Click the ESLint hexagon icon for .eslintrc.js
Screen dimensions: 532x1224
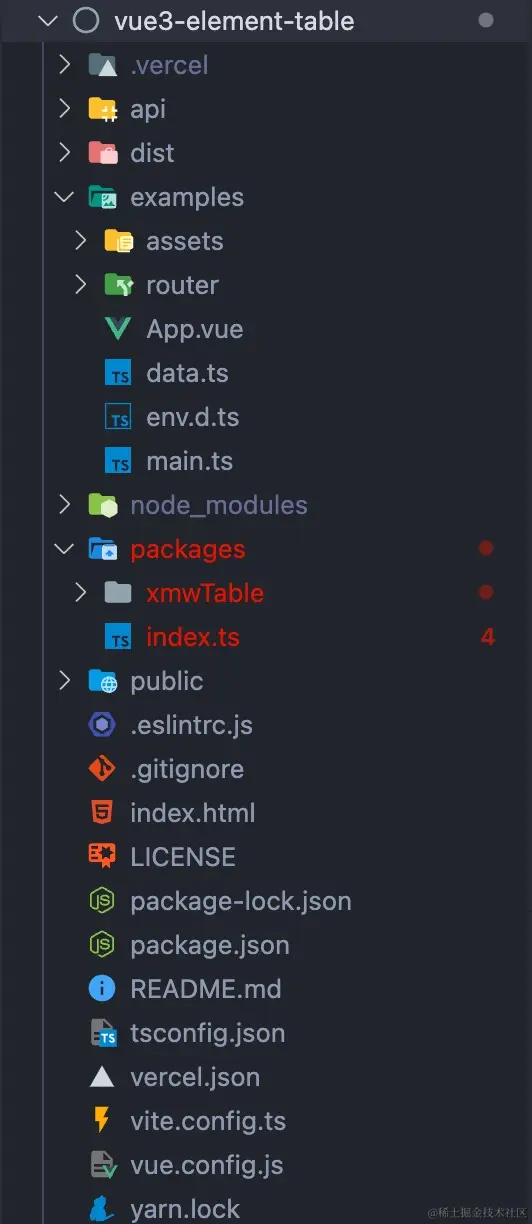tap(102, 725)
